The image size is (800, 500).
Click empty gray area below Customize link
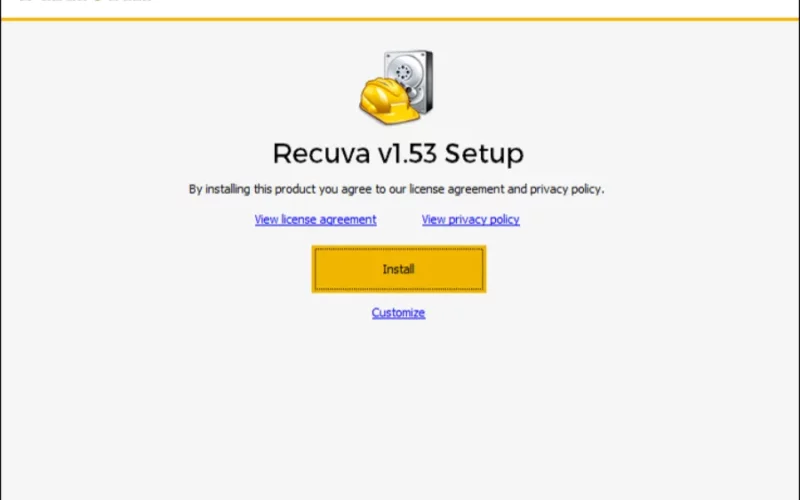398,408
